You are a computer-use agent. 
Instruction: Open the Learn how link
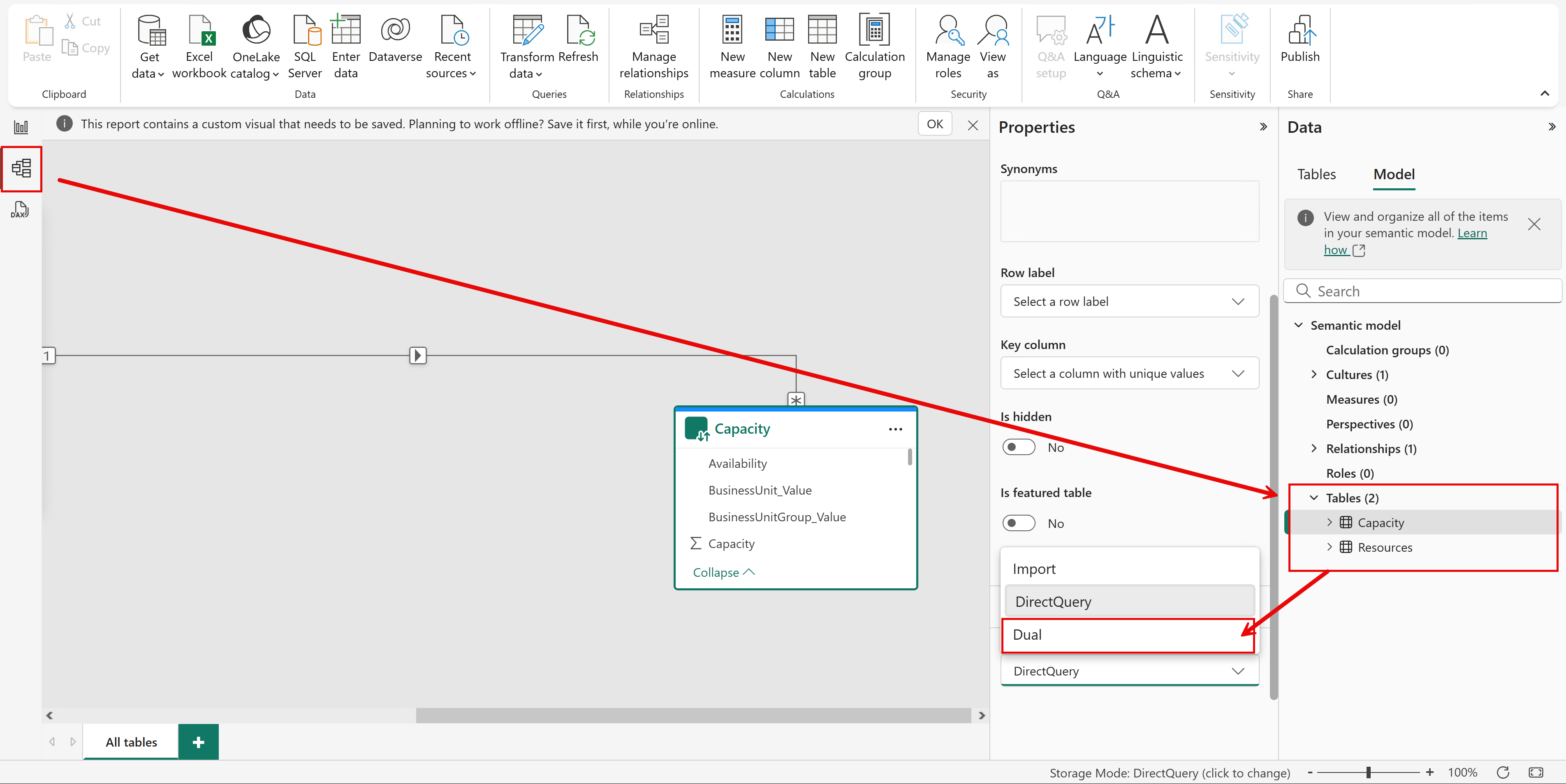pos(1336,249)
